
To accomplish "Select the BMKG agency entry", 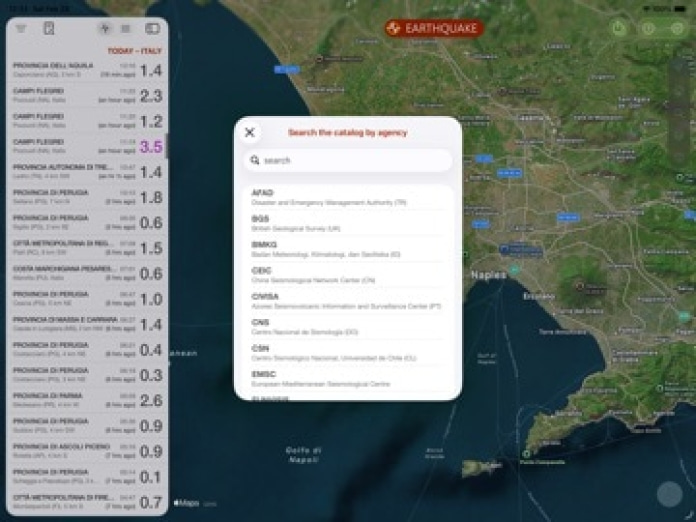I will tap(348, 249).
